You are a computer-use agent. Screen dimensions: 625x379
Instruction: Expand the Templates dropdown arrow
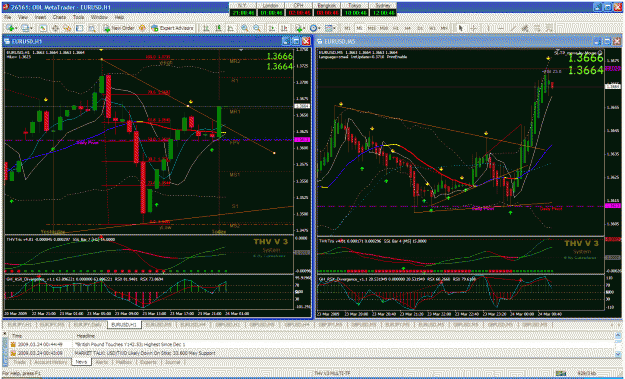pos(334,28)
